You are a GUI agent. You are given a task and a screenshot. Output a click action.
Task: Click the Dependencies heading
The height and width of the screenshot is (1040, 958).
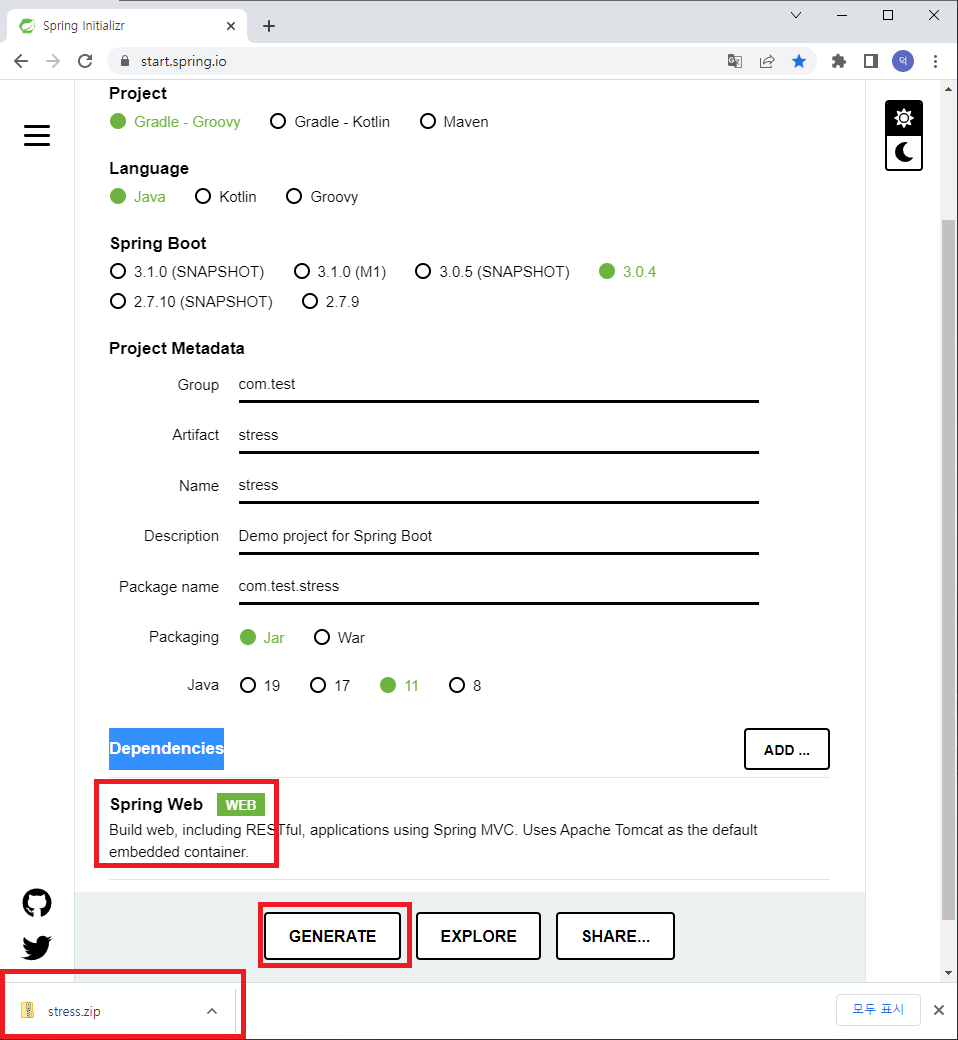(167, 749)
